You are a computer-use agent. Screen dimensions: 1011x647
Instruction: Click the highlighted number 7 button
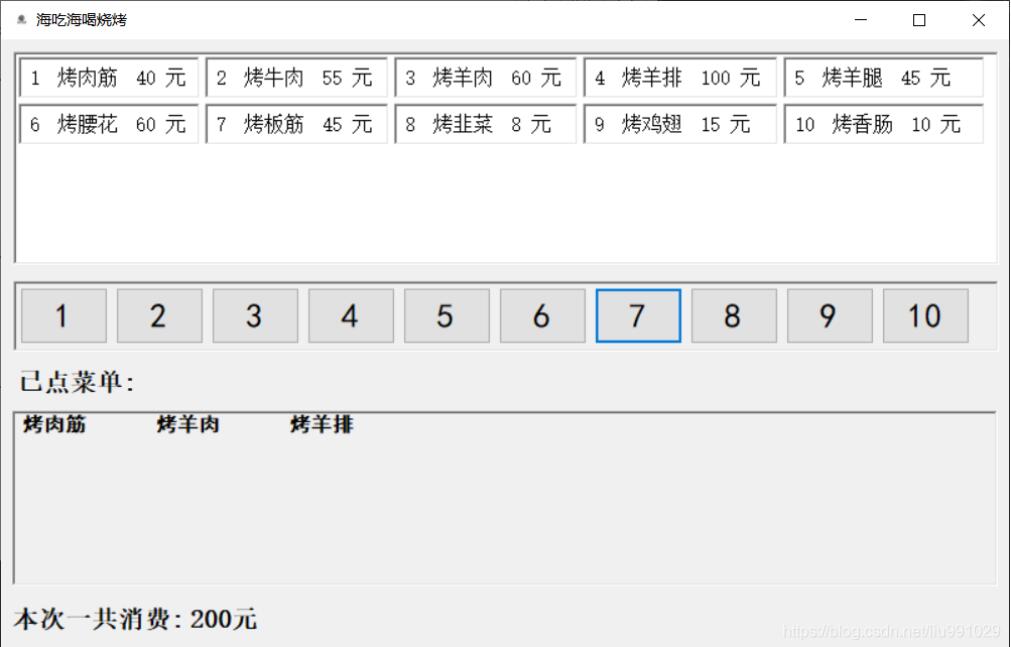(x=638, y=315)
